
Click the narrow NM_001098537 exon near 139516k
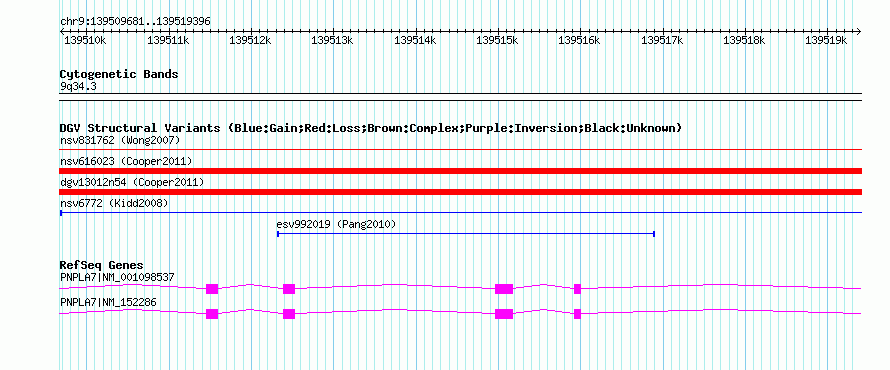pos(577,288)
